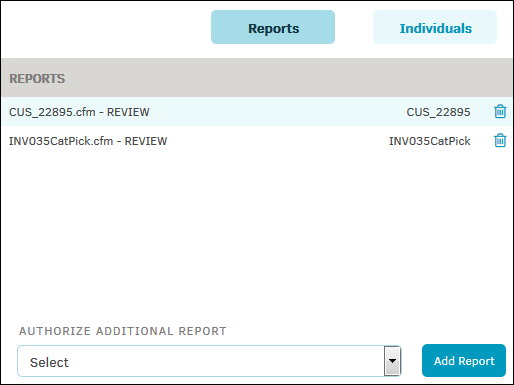Screen dimensions: 514x385
Task: Open the Authorize Additional Report dropdown
Action: [209, 361]
